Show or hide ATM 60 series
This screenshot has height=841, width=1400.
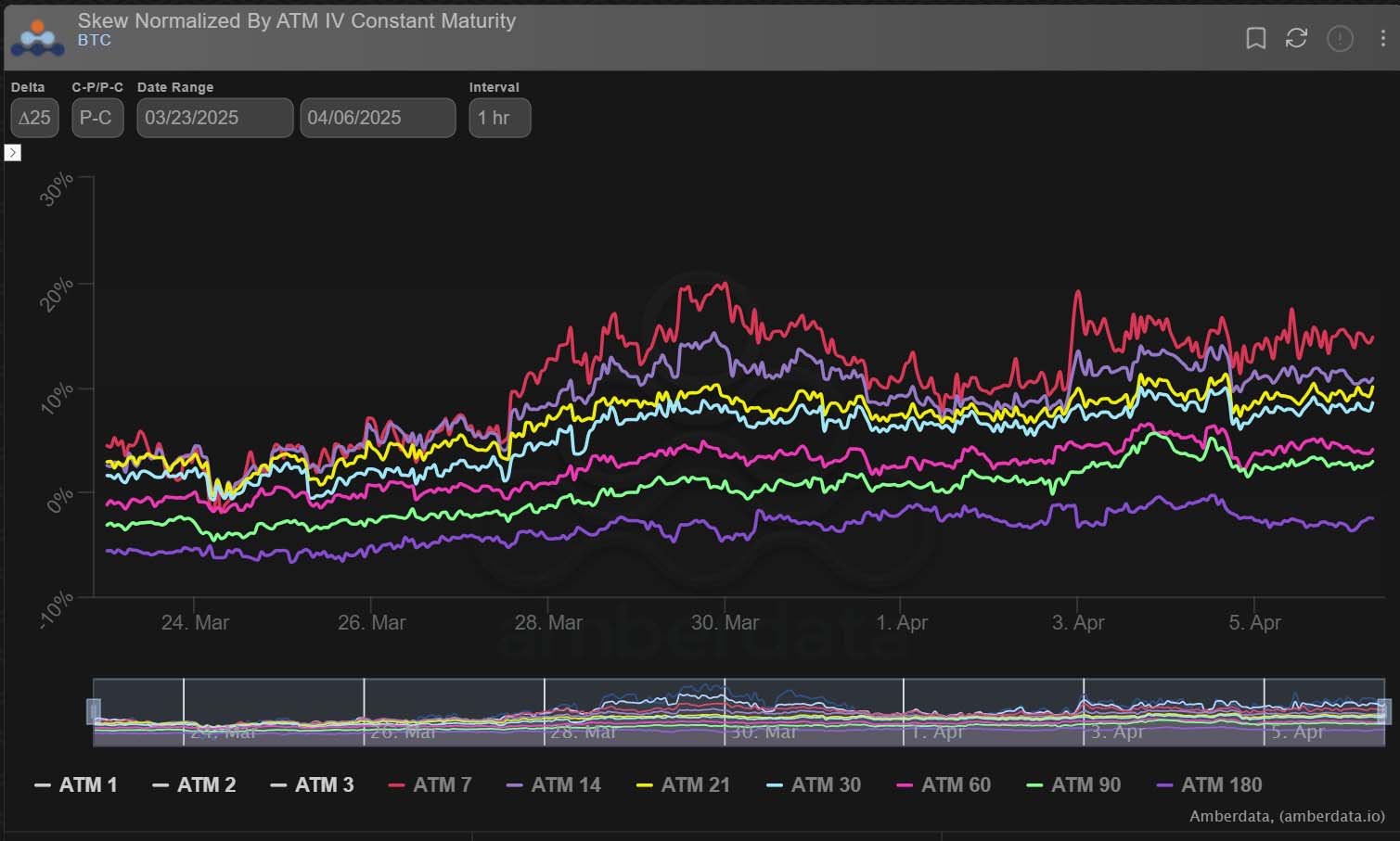click(944, 785)
